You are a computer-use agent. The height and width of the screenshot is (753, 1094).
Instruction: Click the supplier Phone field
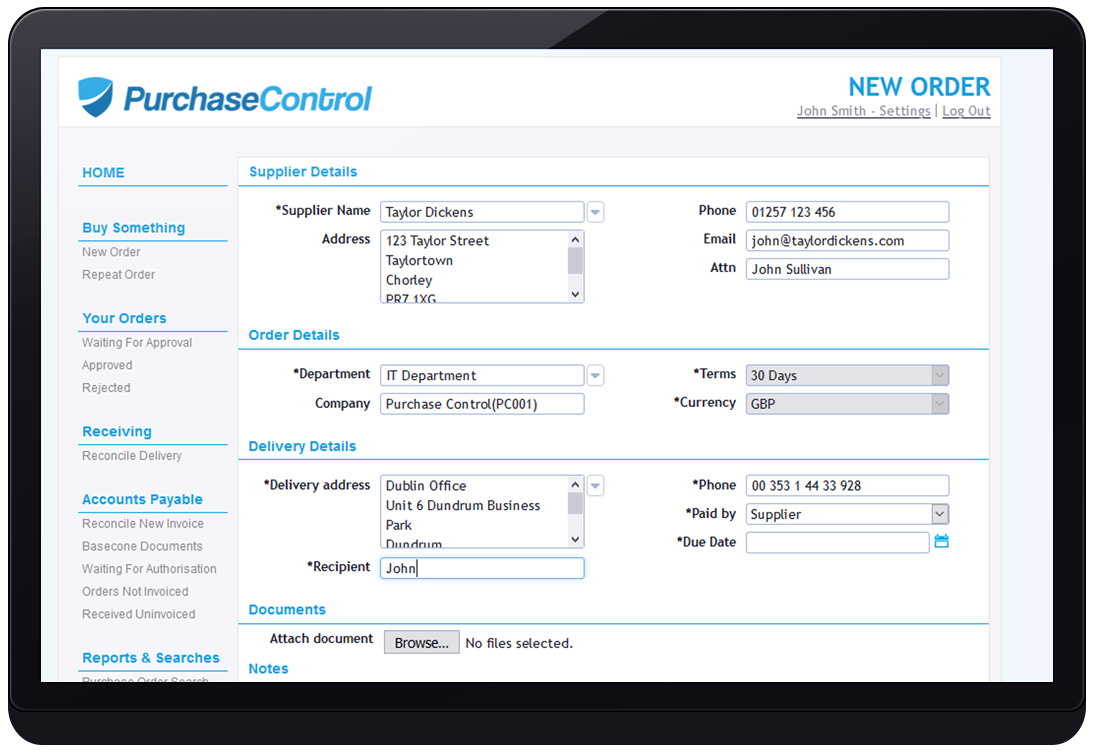point(848,212)
